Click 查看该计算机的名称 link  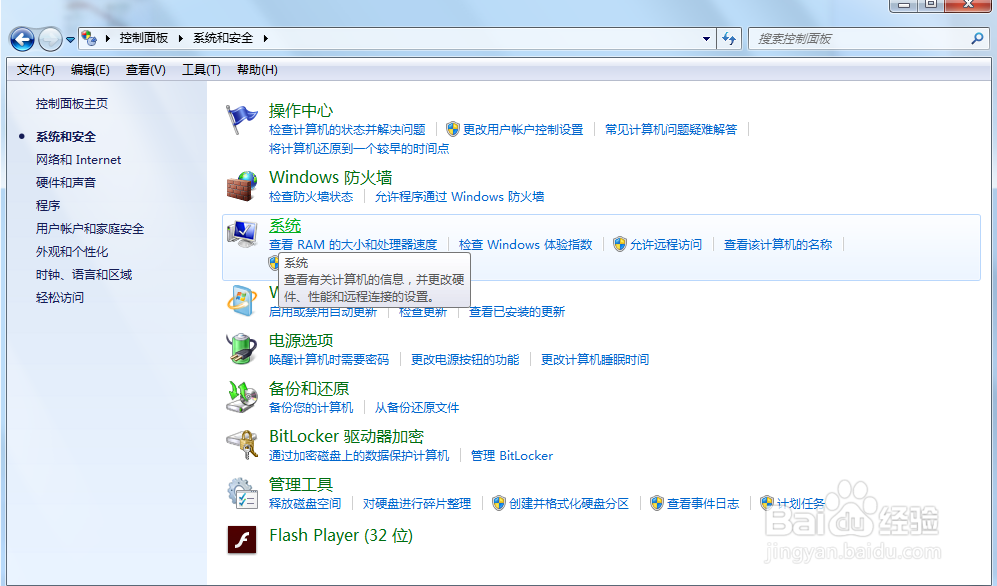coord(778,245)
